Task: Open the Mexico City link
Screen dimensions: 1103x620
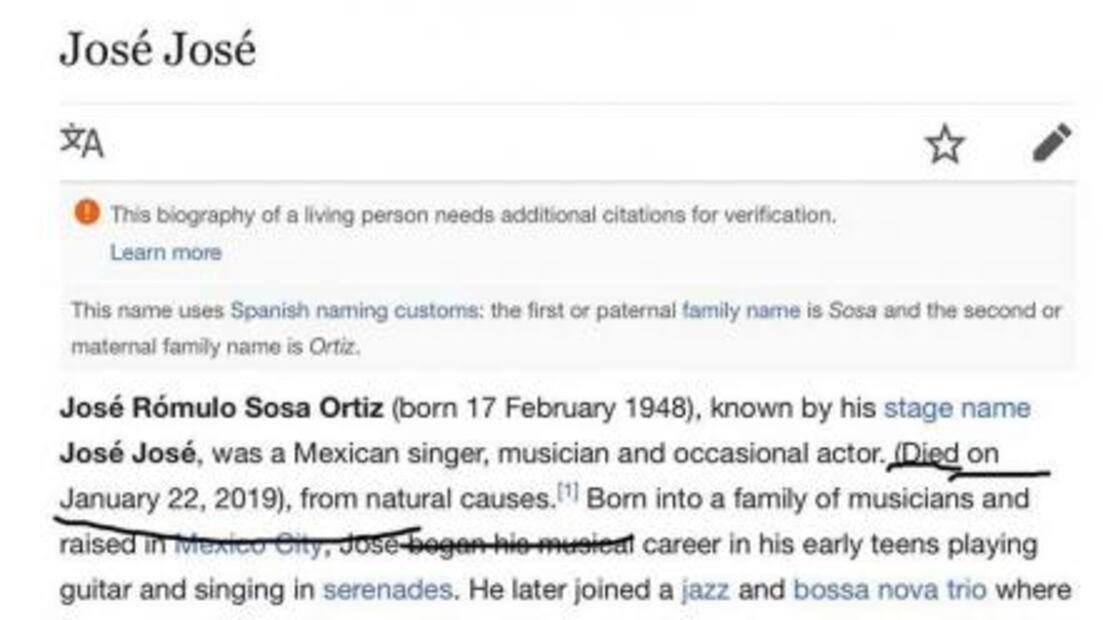Action: [x=248, y=545]
